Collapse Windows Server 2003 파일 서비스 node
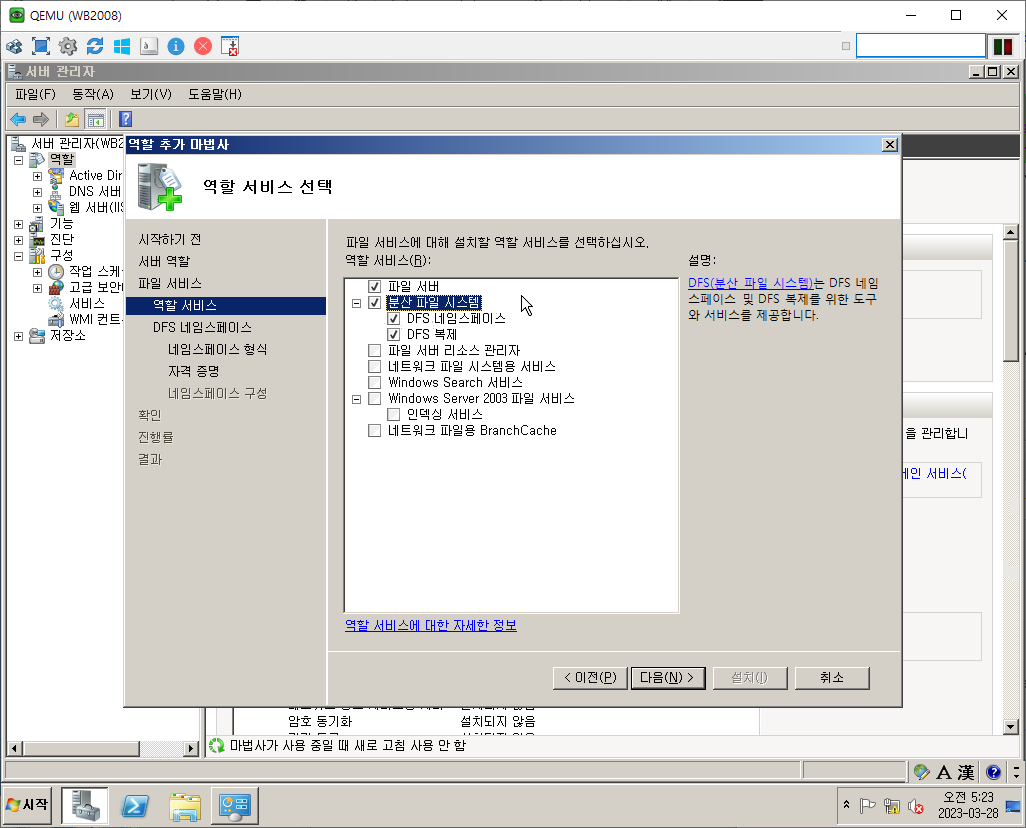Image resolution: width=1026 pixels, height=828 pixels. pyautogui.click(x=357, y=399)
